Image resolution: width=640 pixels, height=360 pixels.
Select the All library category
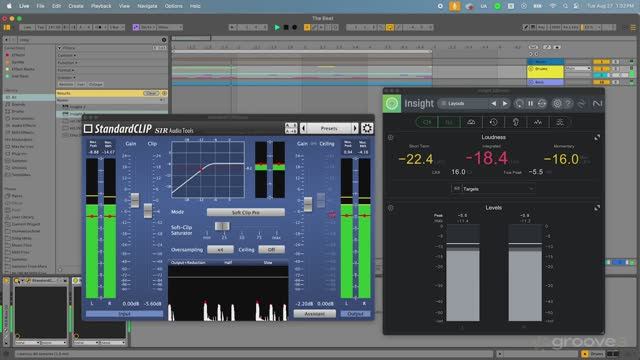(29, 97)
